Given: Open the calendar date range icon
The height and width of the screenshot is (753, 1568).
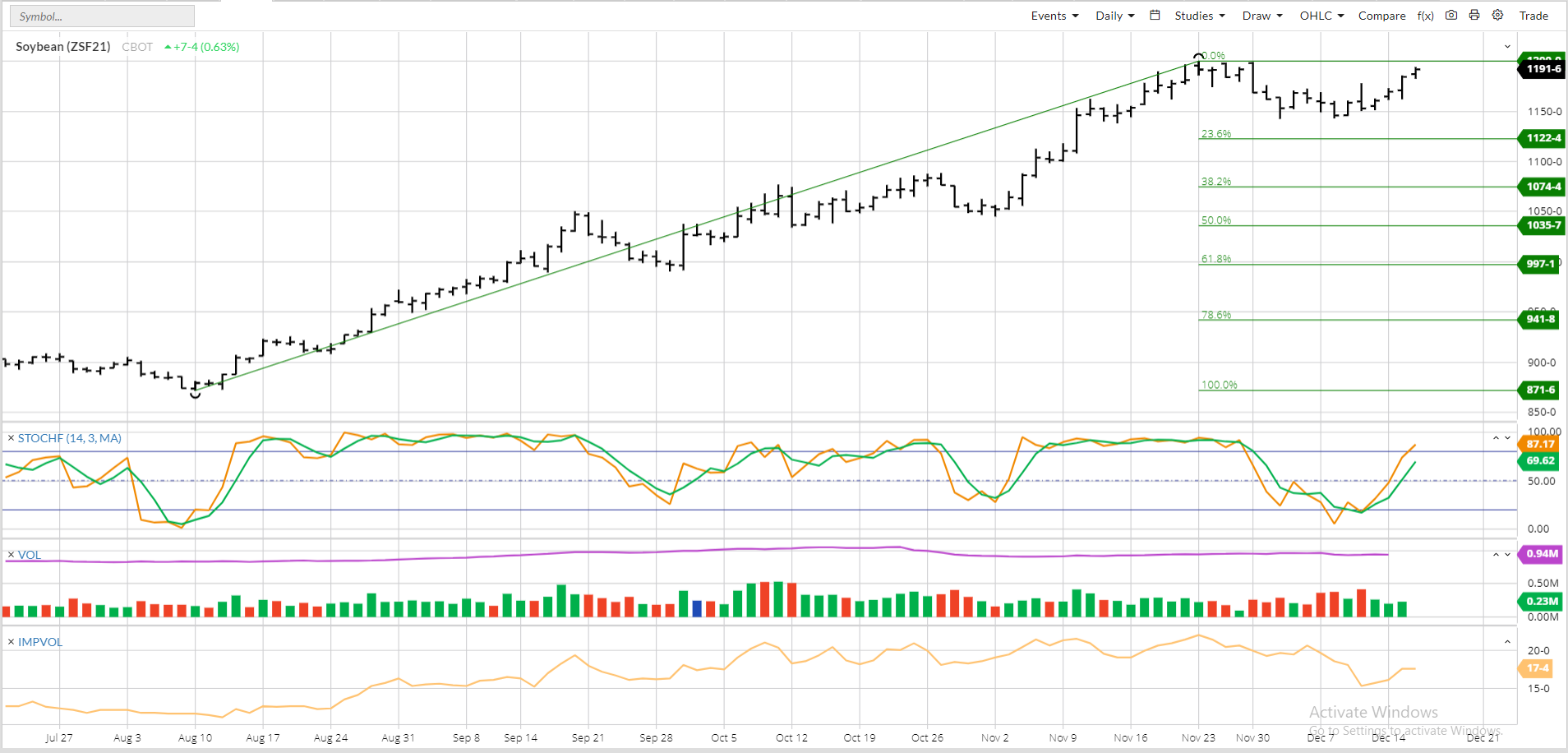Looking at the screenshot, I should 1155,15.
